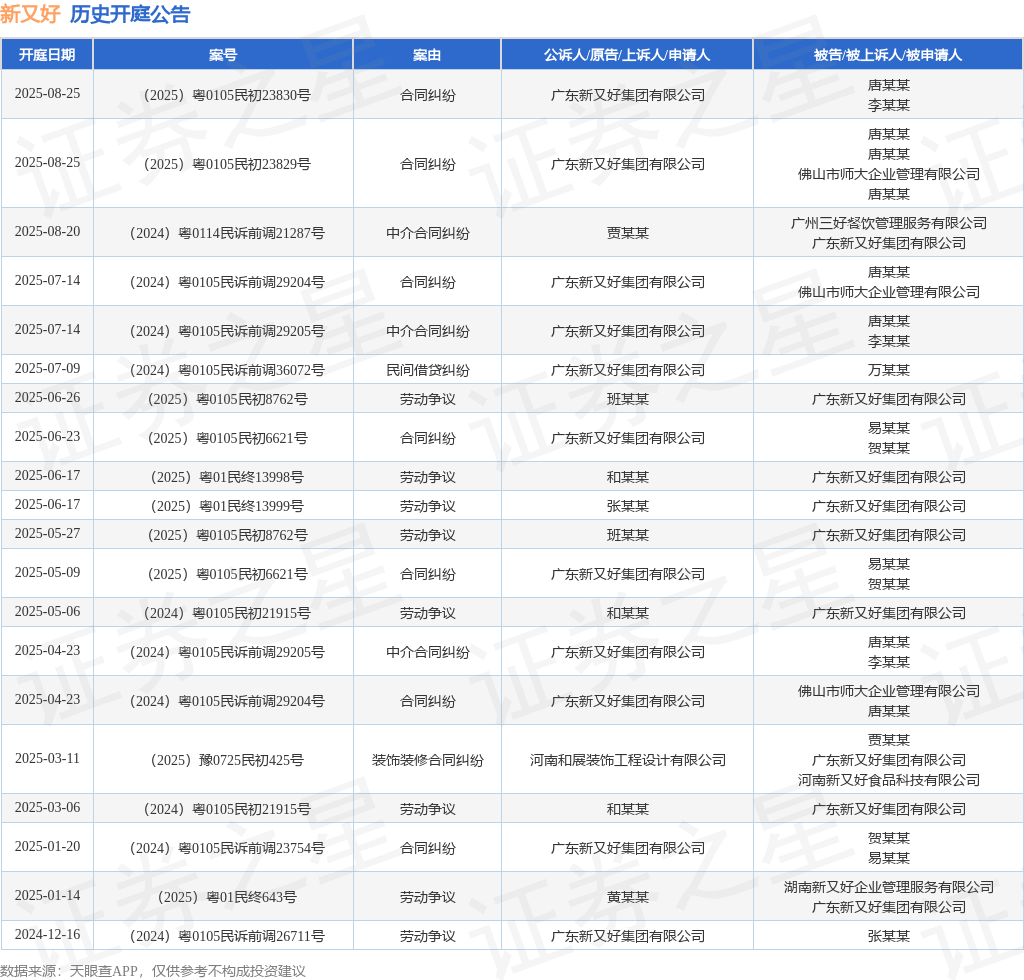Image resolution: width=1024 pixels, height=980 pixels.
Task: Click the date 2025-05-27
Action: [48, 533]
